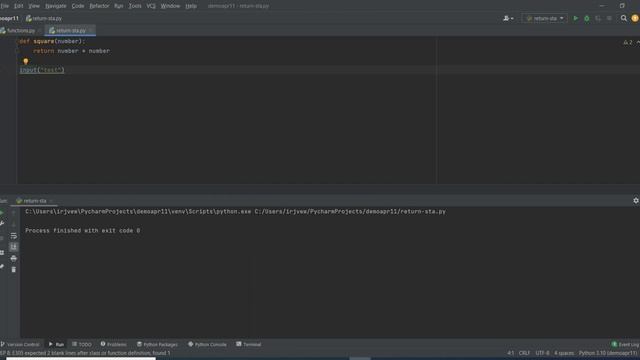This screenshot has width=640, height=360.
Task: Click the print icon in Run console
Action: click(x=13, y=258)
